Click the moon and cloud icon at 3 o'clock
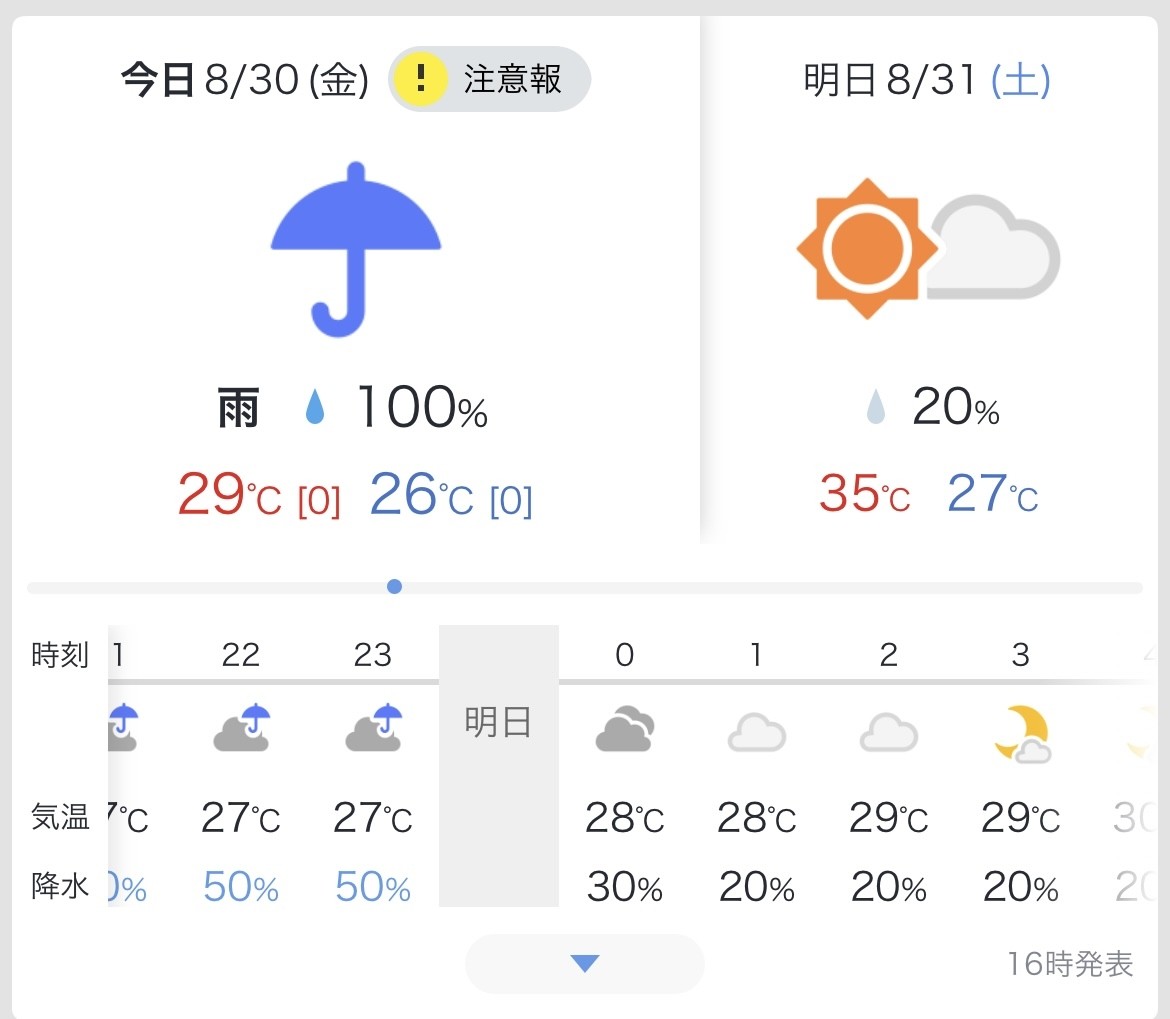The width and height of the screenshot is (1170, 1019). tap(1022, 733)
